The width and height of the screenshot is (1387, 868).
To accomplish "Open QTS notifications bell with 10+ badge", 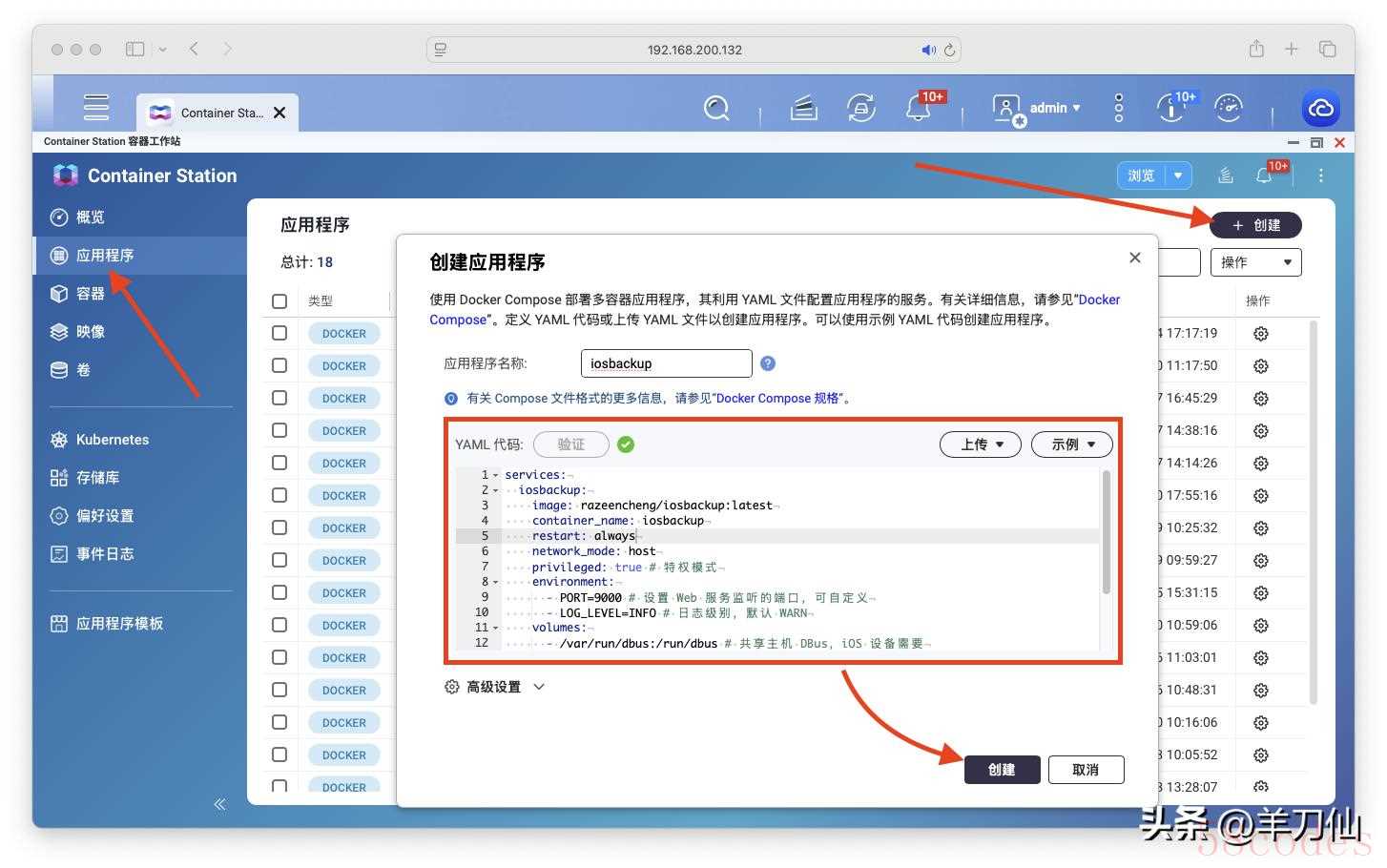I will pos(919,108).
